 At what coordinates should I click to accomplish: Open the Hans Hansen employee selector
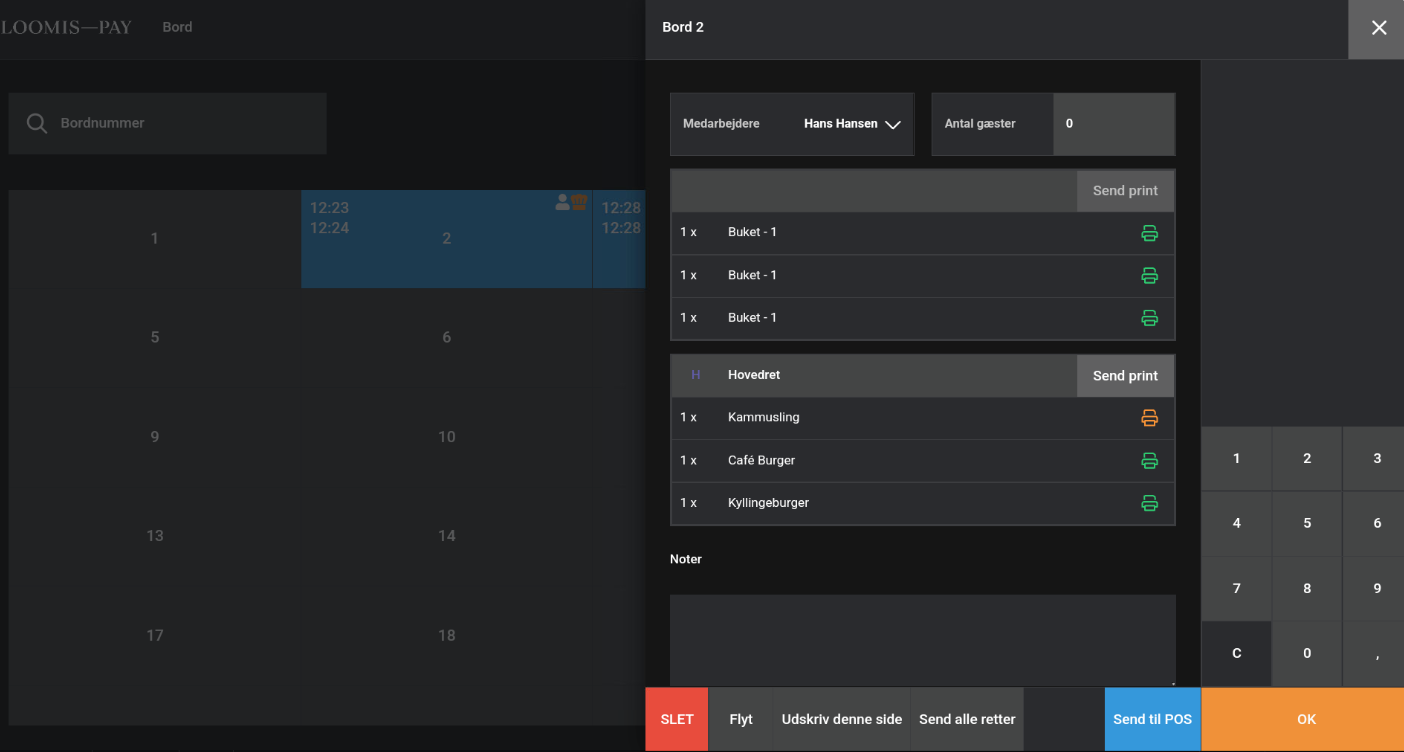point(840,124)
